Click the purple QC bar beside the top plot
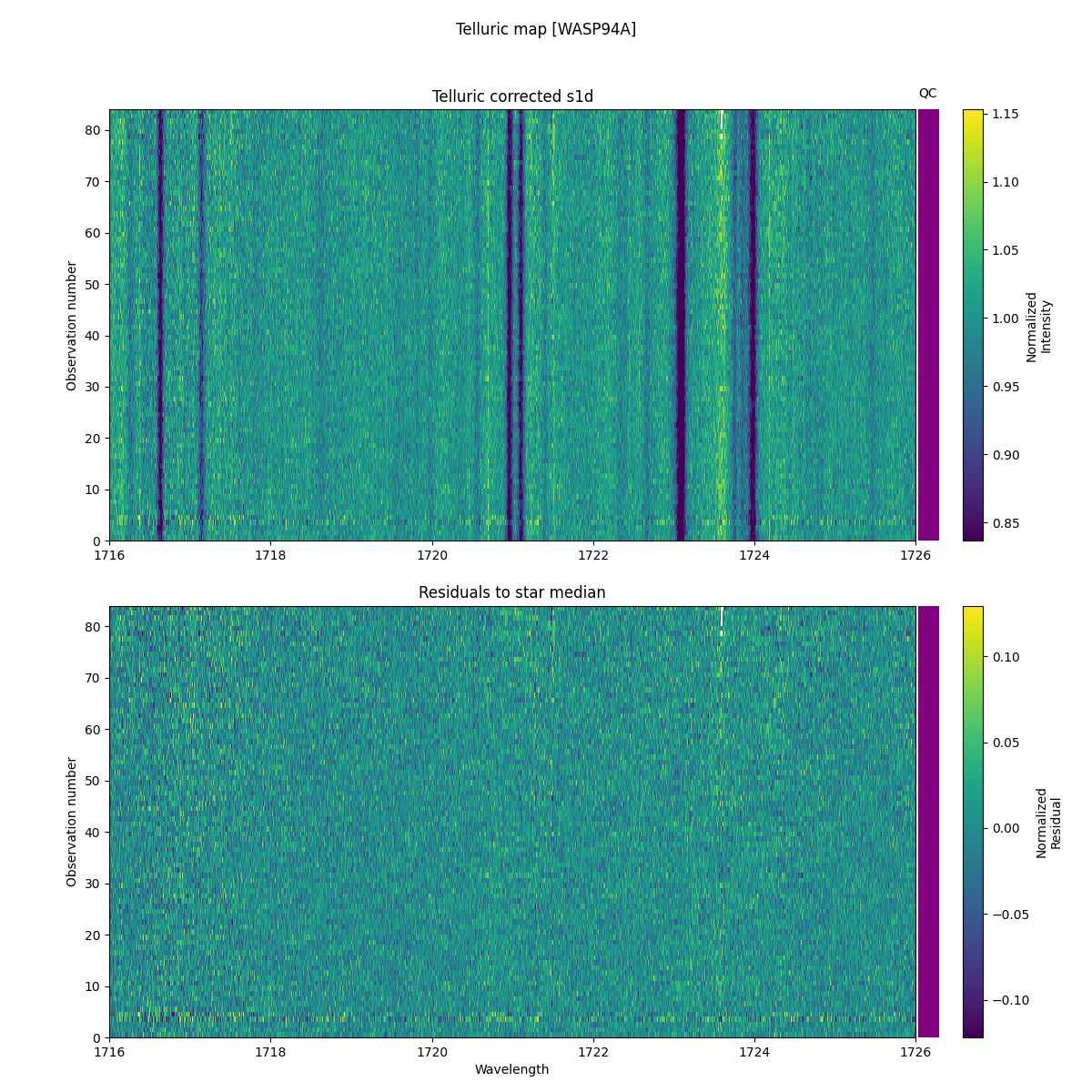 point(928,325)
